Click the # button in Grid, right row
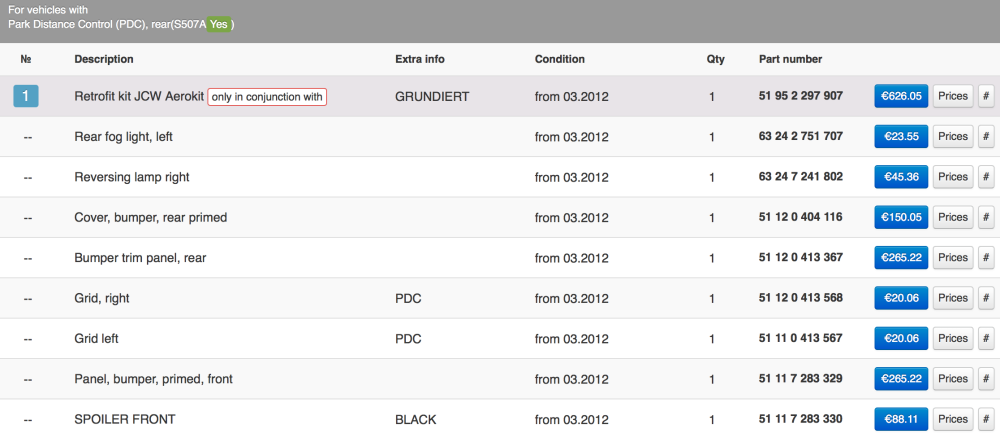This screenshot has height=438, width=1000. tap(985, 298)
